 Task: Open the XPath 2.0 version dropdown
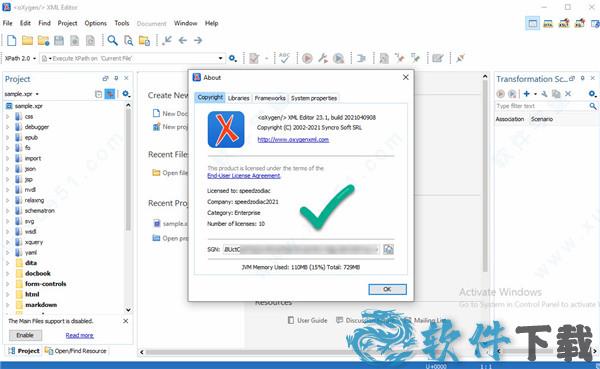tap(21, 59)
